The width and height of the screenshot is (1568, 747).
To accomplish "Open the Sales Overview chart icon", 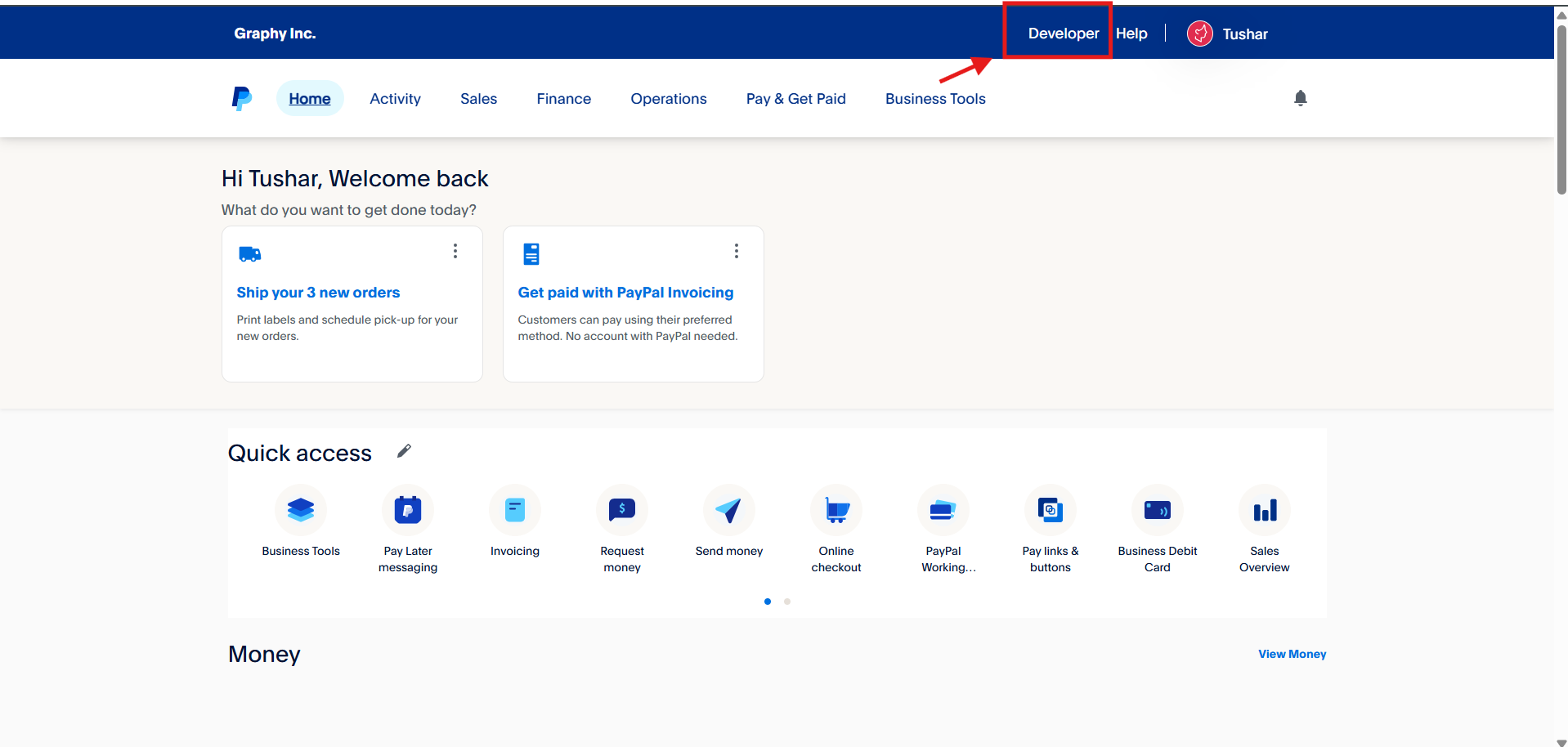I will click(1264, 510).
